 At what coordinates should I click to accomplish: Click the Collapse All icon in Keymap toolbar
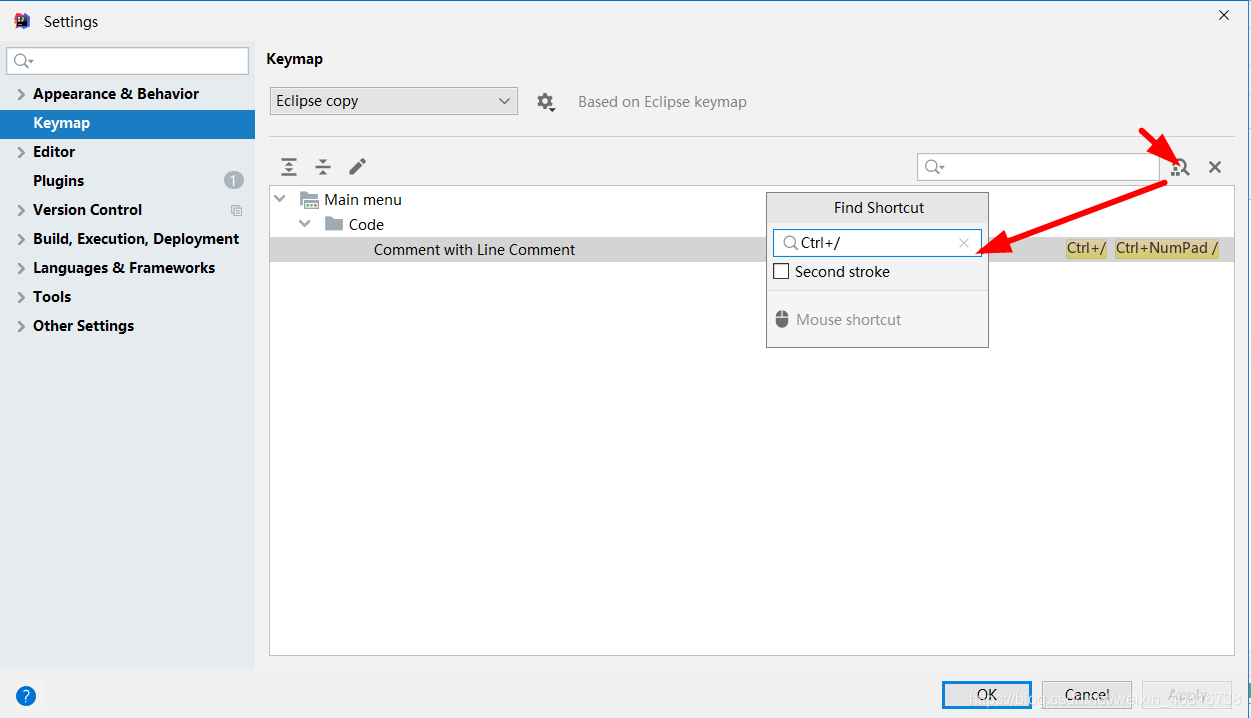coord(323,167)
